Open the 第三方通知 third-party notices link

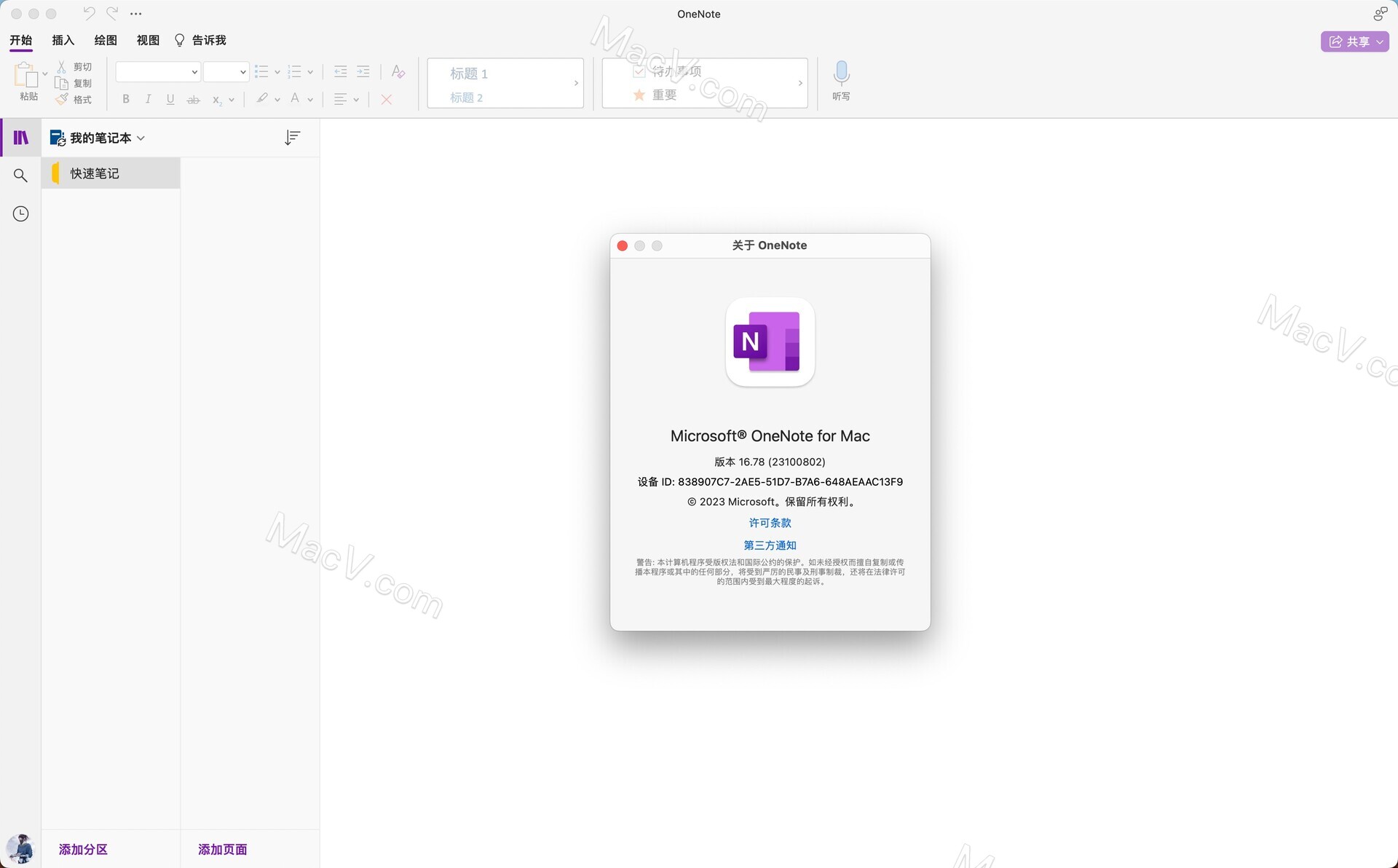[x=770, y=545]
